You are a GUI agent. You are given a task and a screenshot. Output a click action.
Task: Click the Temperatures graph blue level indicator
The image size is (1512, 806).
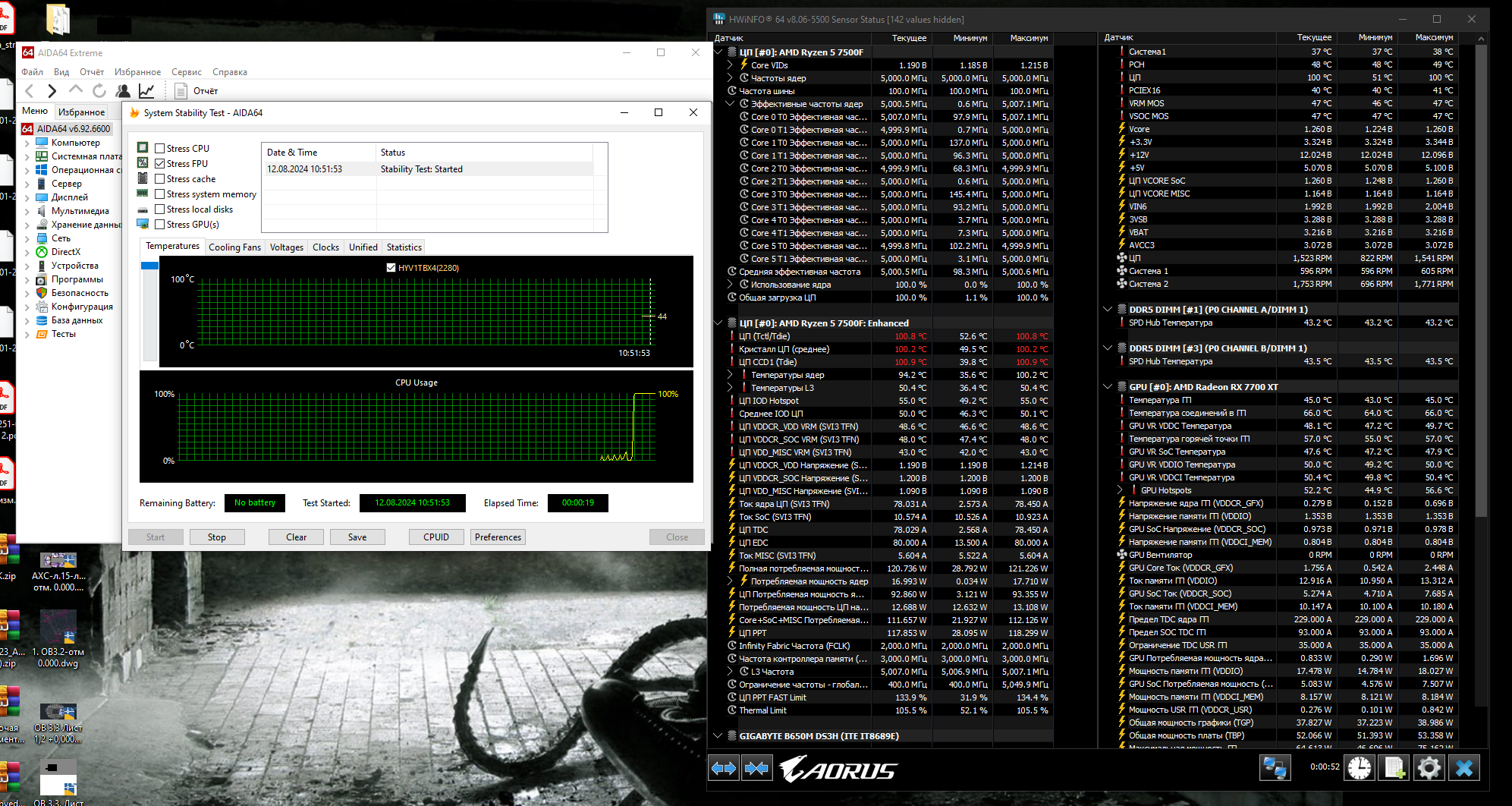click(149, 266)
